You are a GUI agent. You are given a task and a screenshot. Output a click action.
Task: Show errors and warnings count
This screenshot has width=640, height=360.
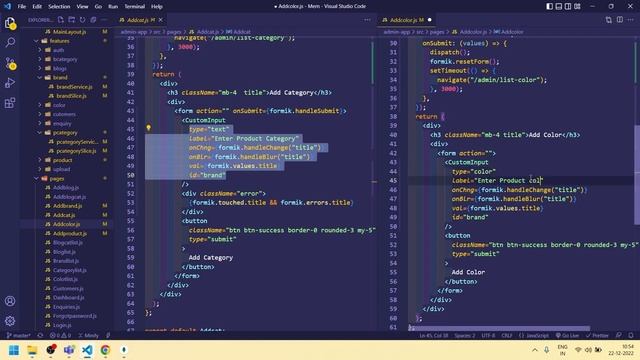click(x=60, y=336)
